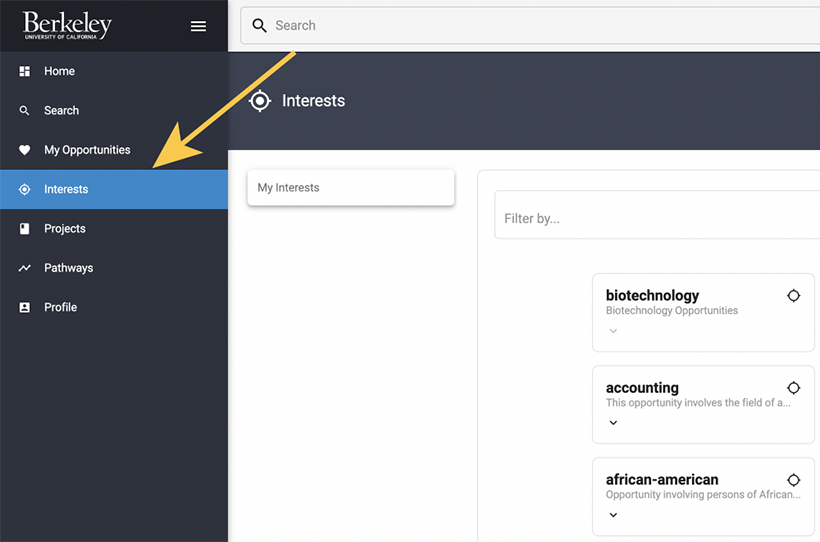
Task: Click the Berkeley logo
Action: 68,26
